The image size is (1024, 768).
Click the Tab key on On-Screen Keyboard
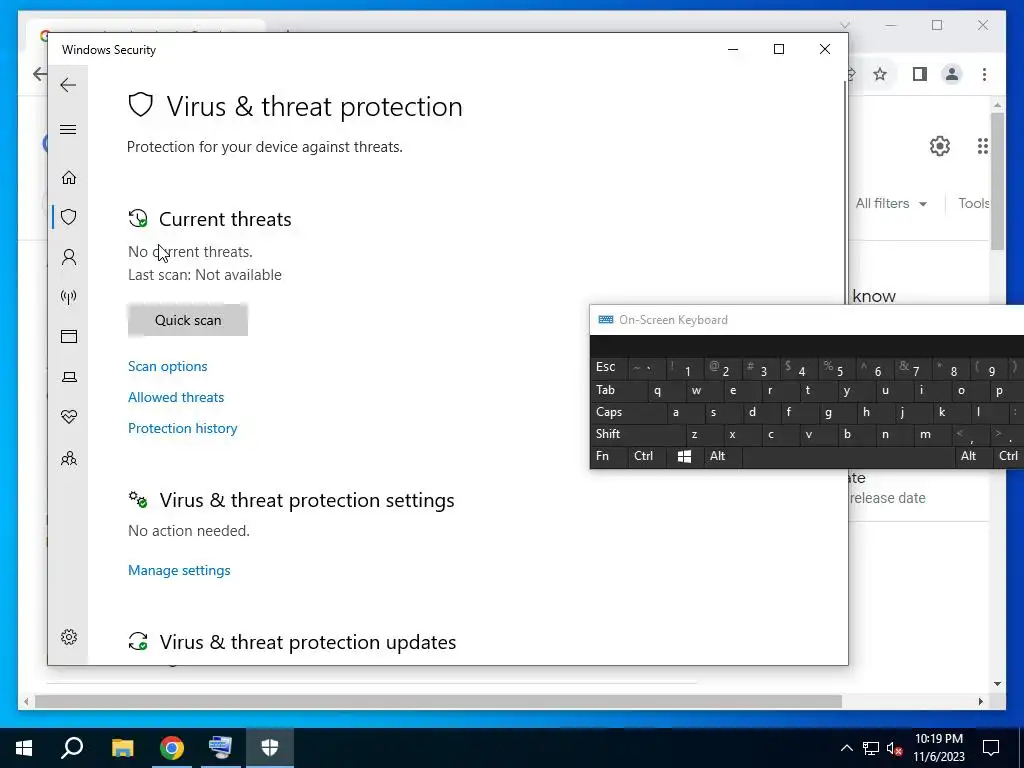coord(618,390)
